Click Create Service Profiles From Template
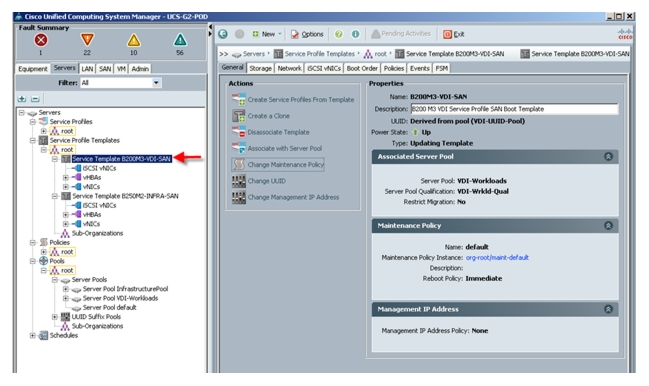 coord(293,100)
